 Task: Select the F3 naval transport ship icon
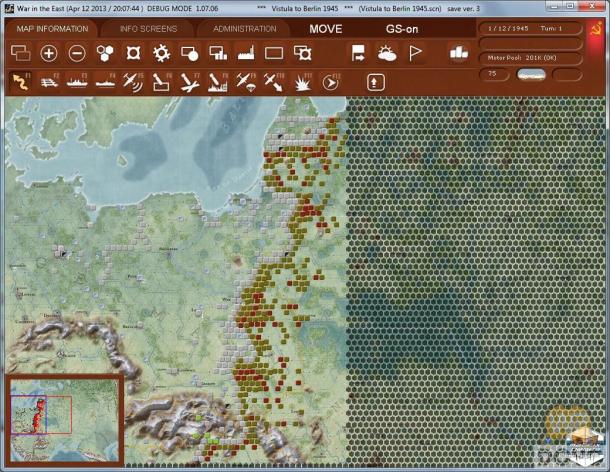tap(77, 82)
